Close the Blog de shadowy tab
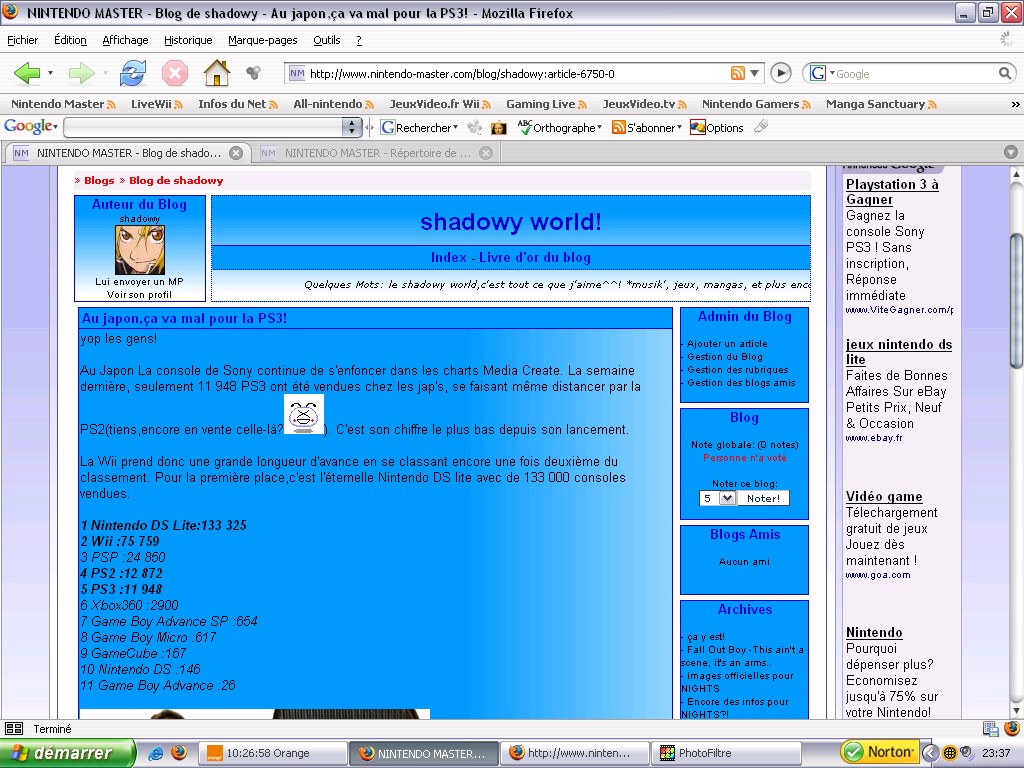Screen dimensions: 1024x768 (236, 153)
